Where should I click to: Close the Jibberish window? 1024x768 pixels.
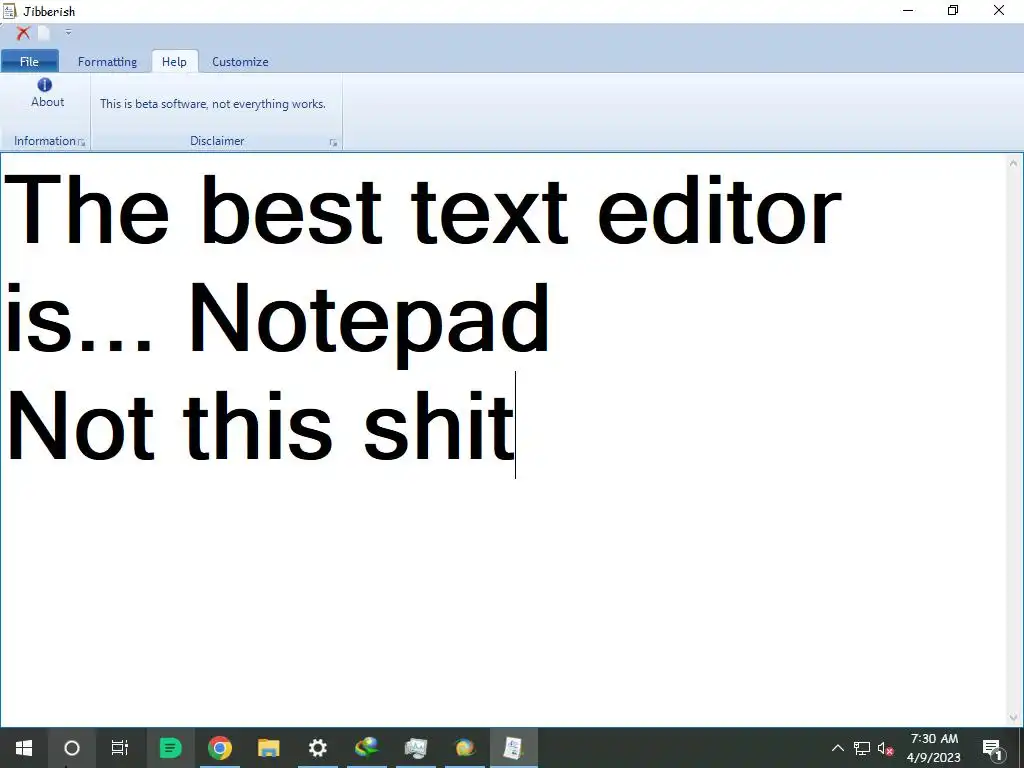999,10
